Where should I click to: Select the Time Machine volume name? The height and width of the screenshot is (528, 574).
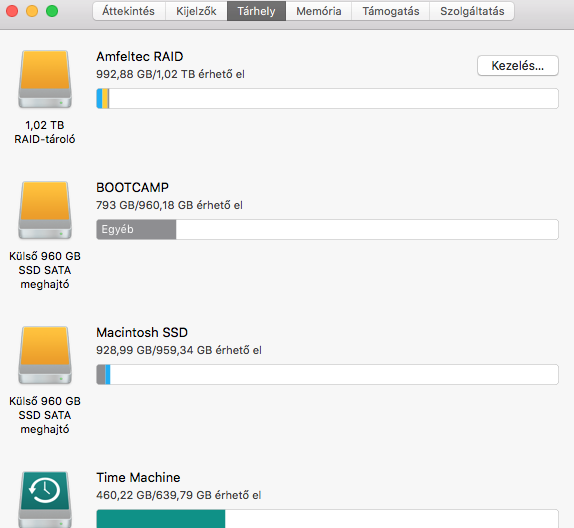pyautogui.click(x=138, y=477)
